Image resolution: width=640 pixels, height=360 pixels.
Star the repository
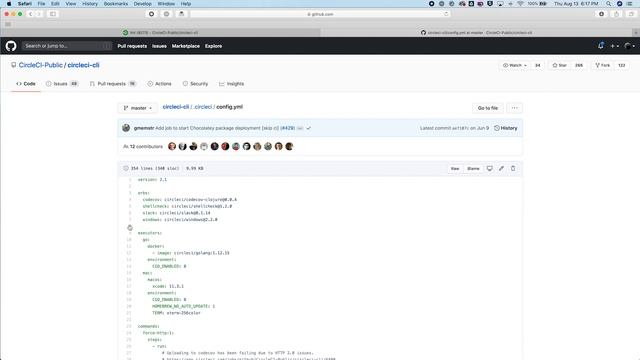[560, 65]
